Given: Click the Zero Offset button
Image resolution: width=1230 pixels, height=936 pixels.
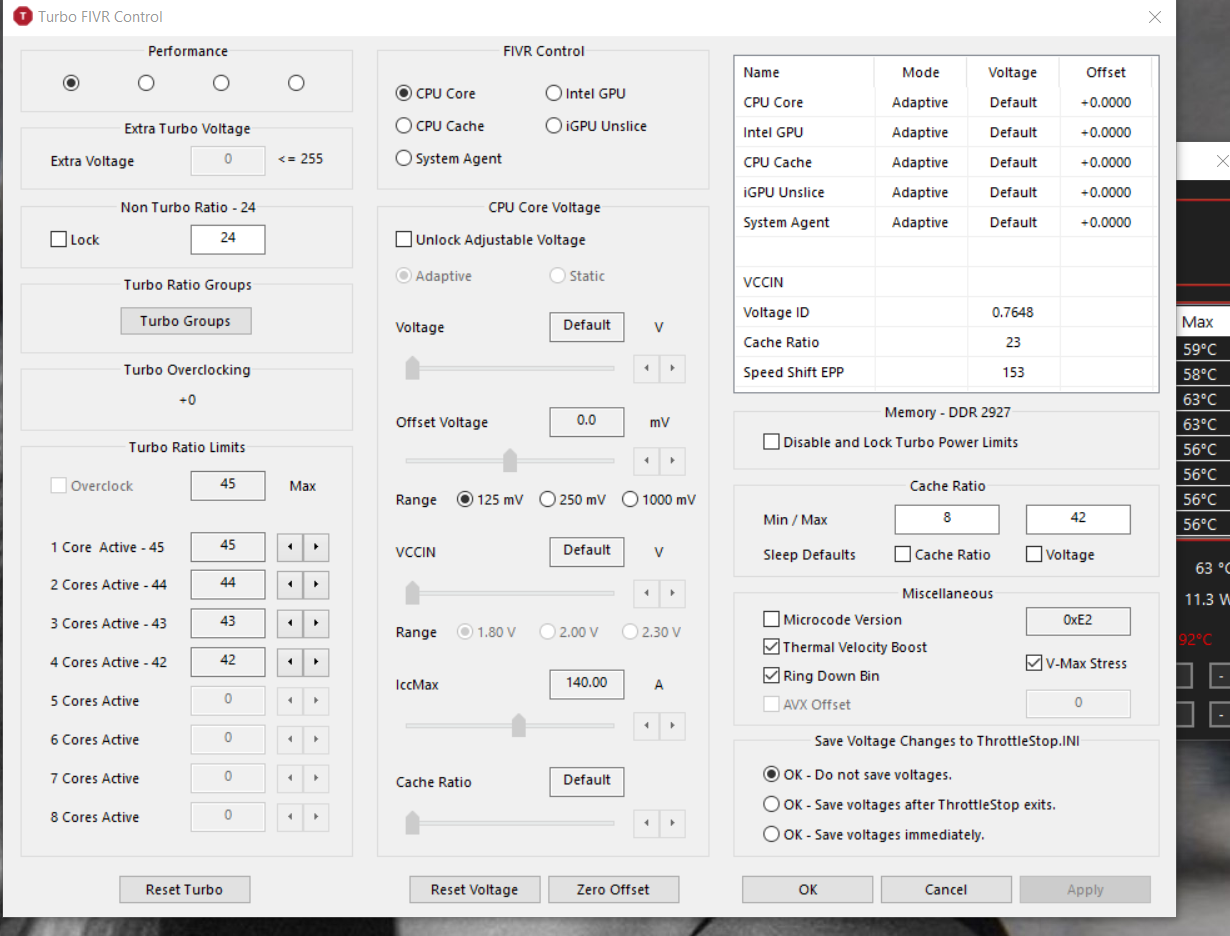Looking at the screenshot, I should 613,889.
